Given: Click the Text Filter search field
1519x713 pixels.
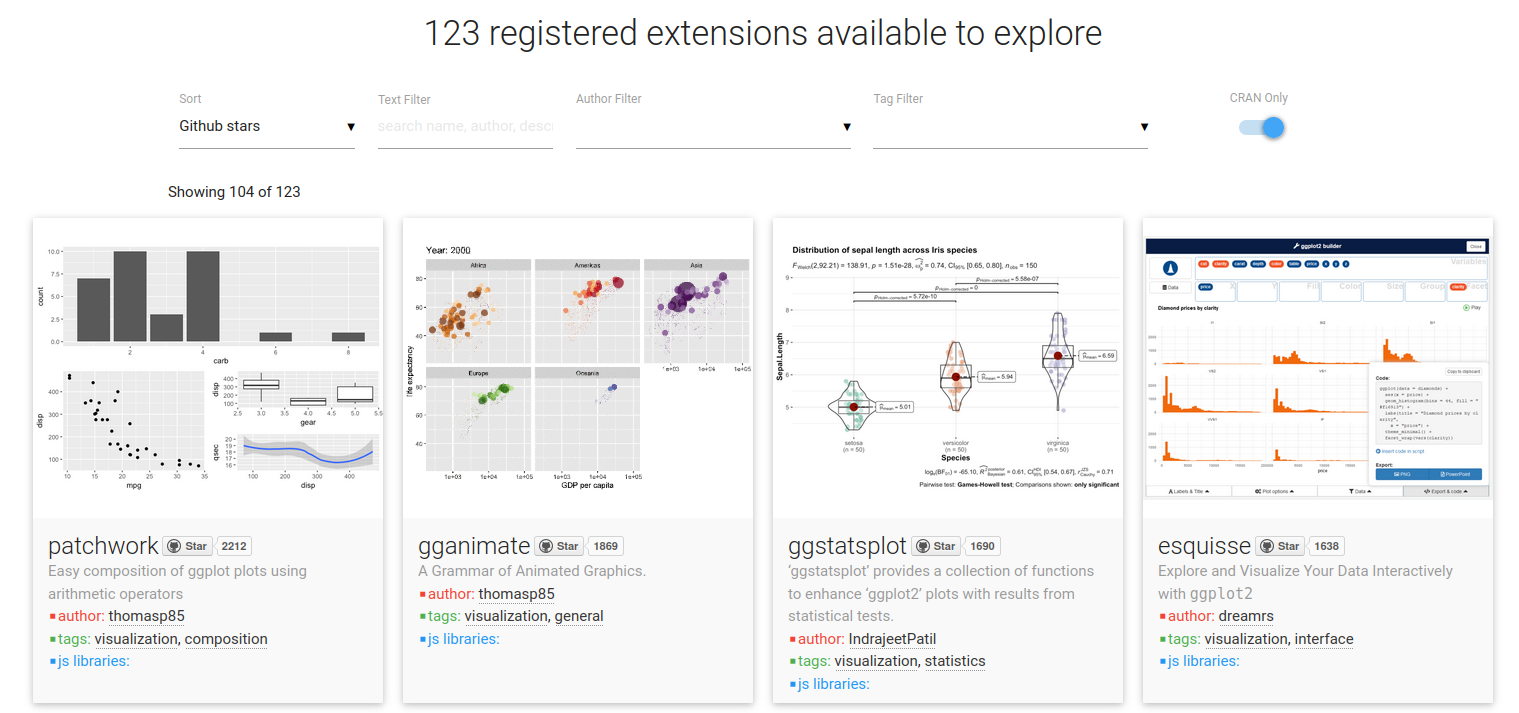Looking at the screenshot, I should (465, 127).
